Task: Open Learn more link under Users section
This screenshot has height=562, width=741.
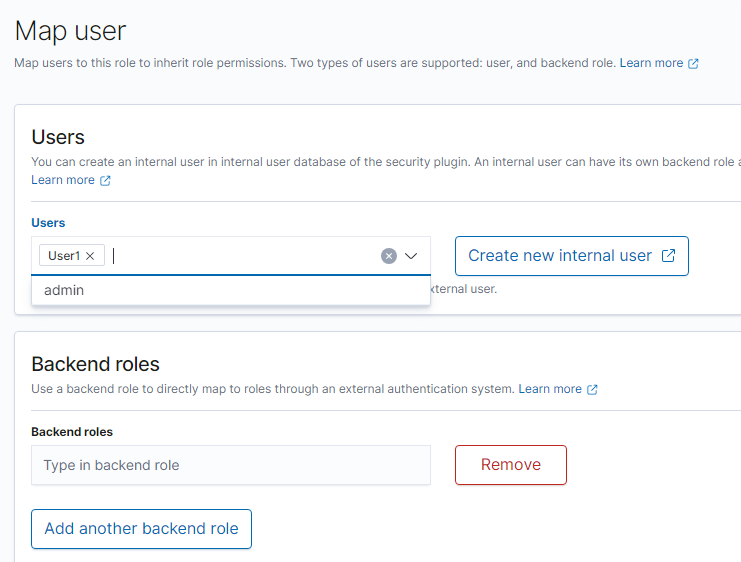Action: 63,180
